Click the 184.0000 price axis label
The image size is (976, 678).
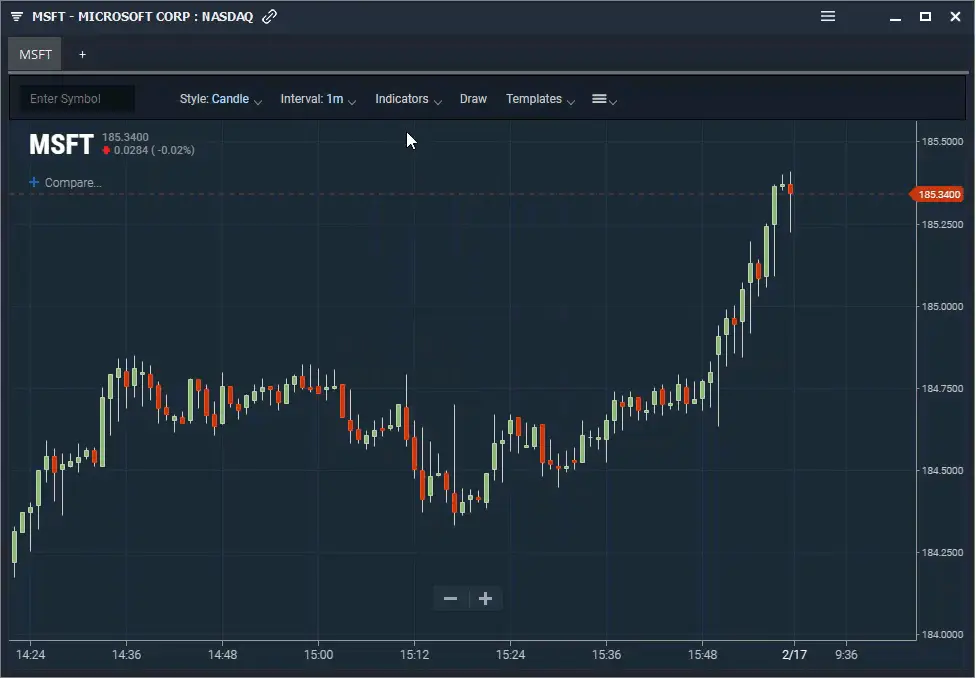pyautogui.click(x=942, y=634)
